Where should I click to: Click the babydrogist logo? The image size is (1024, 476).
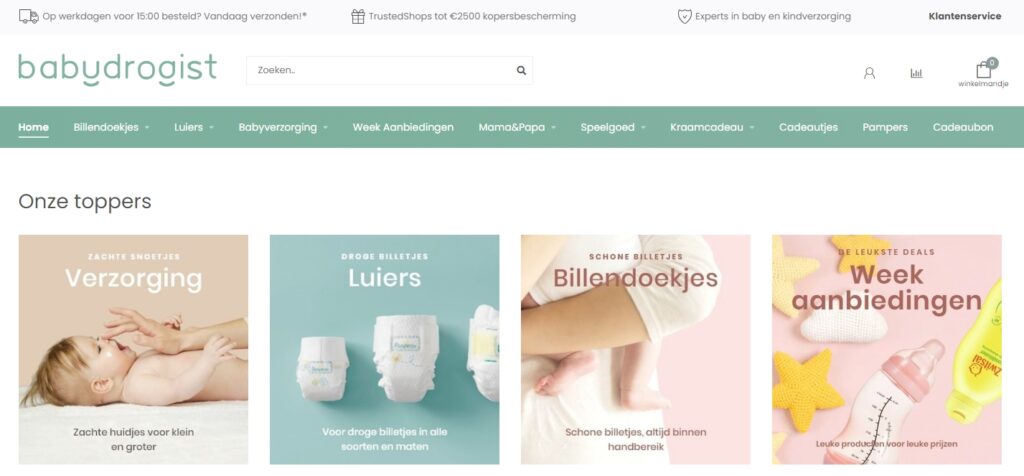point(118,69)
